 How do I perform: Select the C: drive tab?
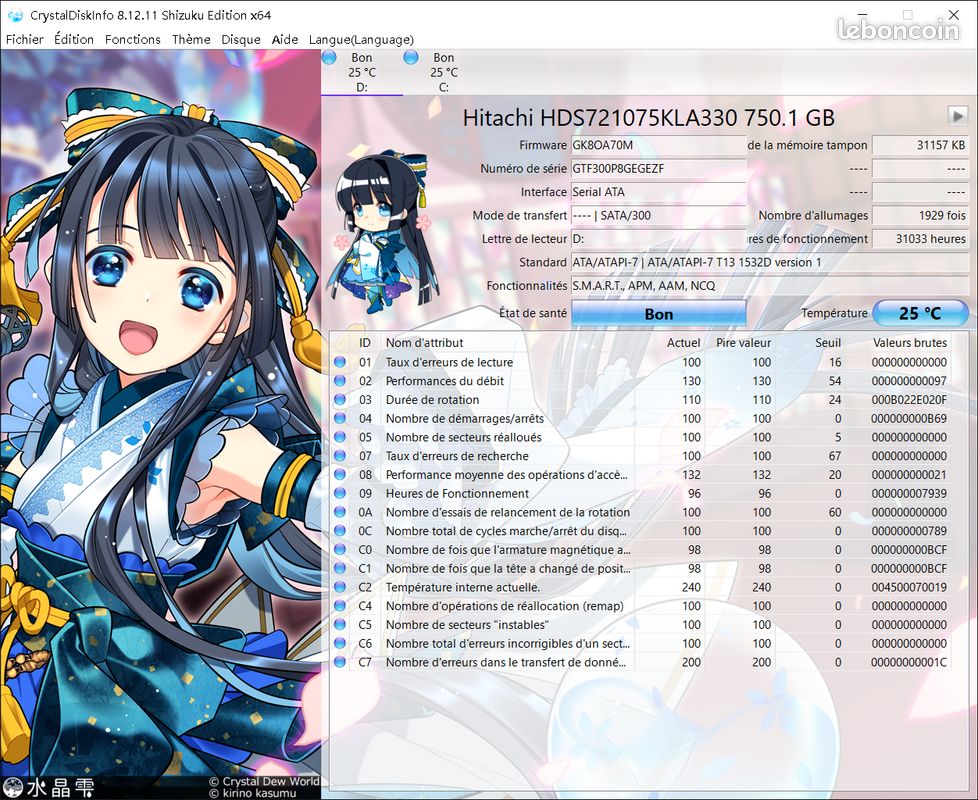[x=443, y=72]
